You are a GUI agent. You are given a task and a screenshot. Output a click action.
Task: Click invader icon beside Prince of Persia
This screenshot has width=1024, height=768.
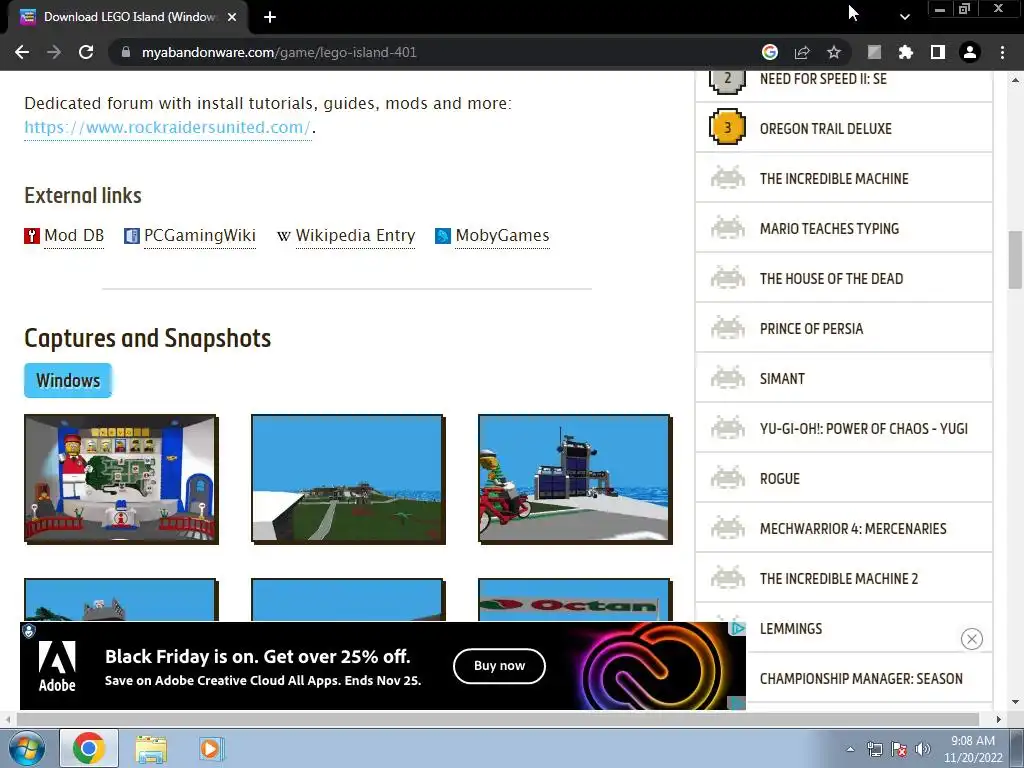728,328
